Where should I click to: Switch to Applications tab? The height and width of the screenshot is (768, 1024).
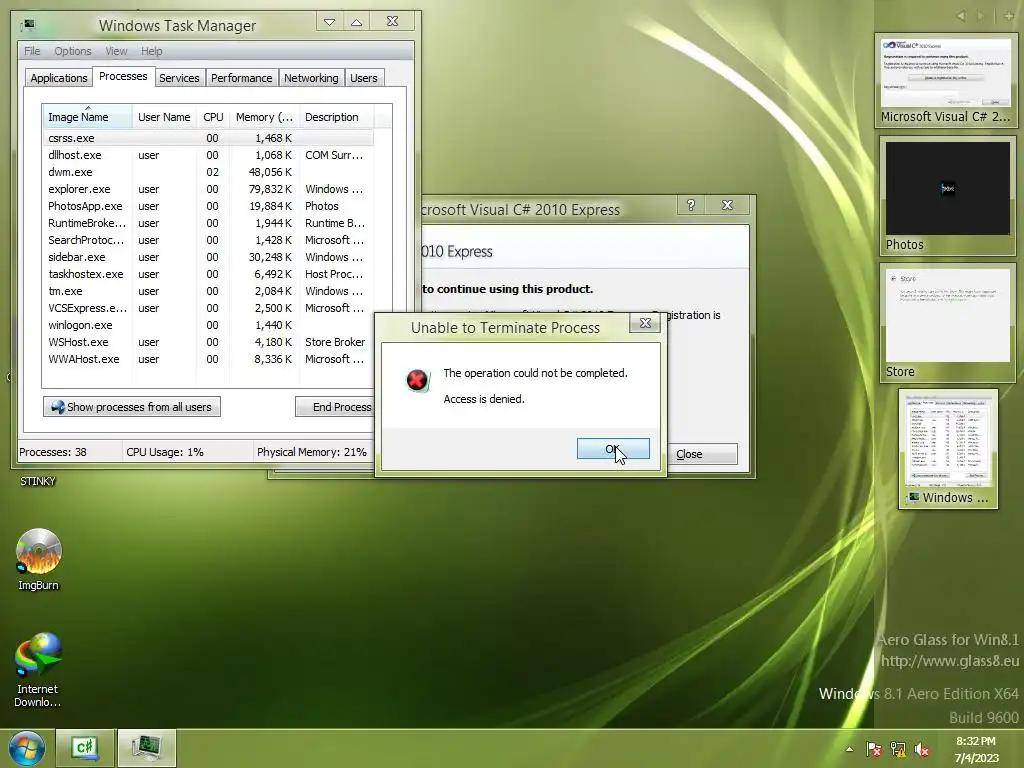[59, 78]
